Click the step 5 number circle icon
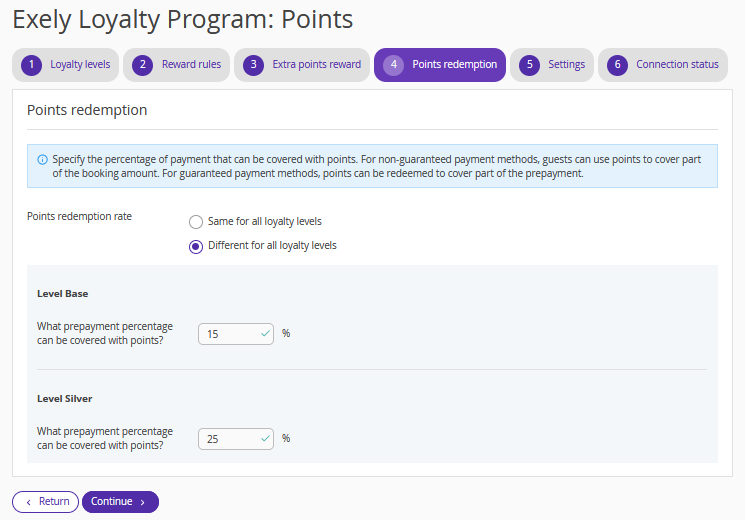Image resolution: width=745 pixels, height=520 pixels. [529, 65]
